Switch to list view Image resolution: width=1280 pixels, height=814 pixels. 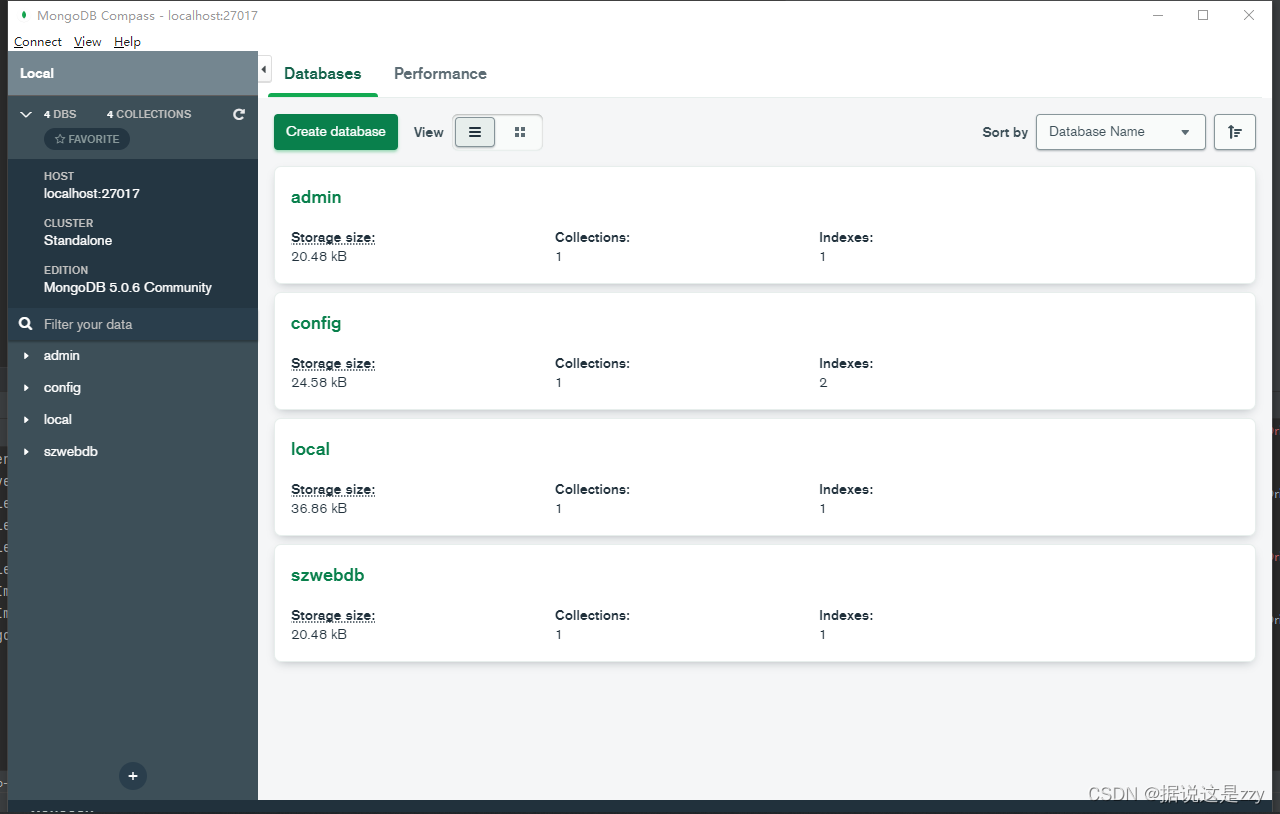point(475,132)
